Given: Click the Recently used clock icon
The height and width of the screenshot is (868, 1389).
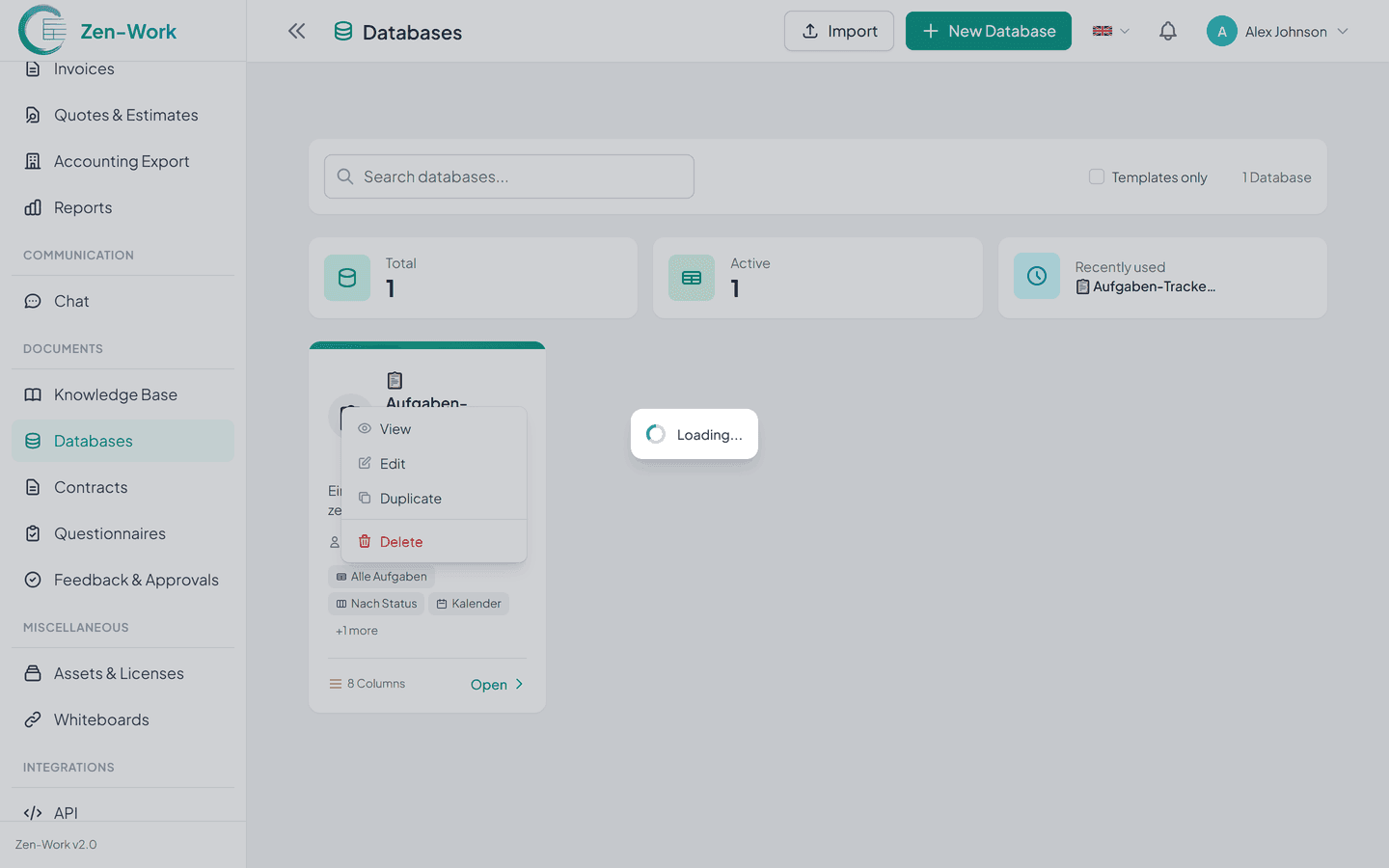Looking at the screenshot, I should pyautogui.click(x=1037, y=276).
